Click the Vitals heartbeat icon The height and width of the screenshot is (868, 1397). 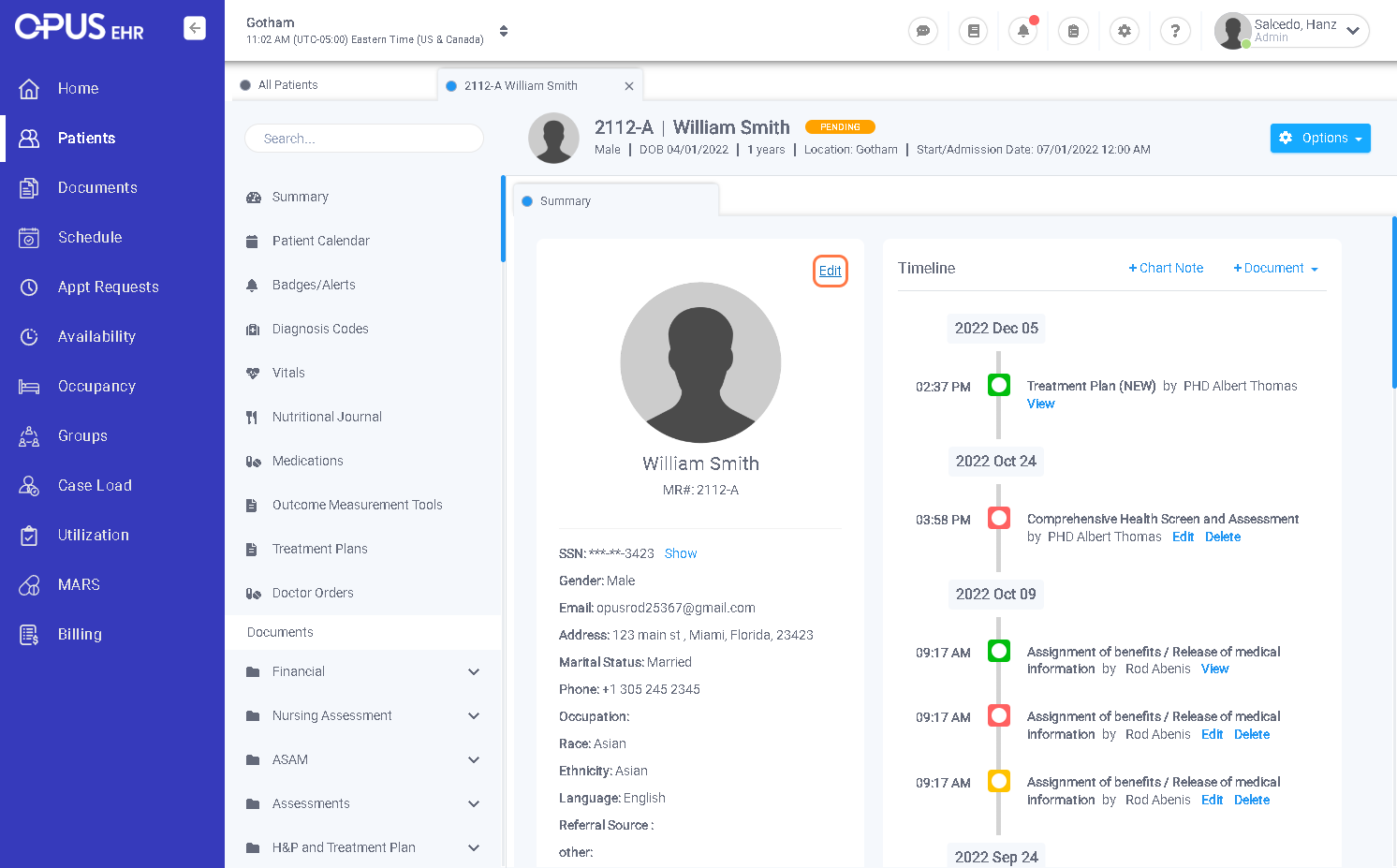point(253,374)
